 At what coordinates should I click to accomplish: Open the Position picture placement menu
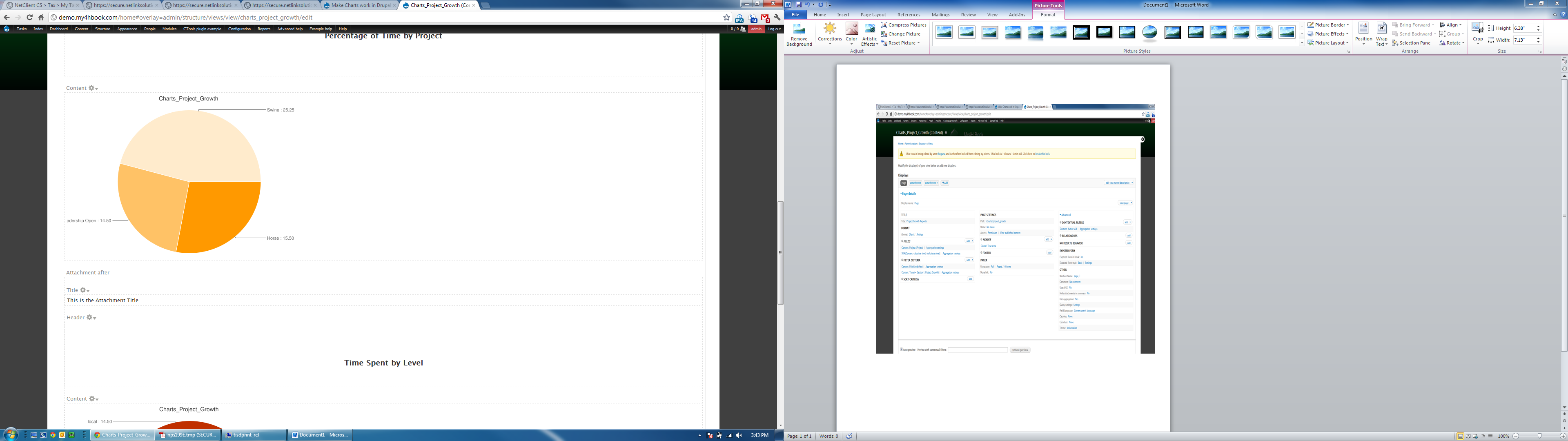[1363, 34]
